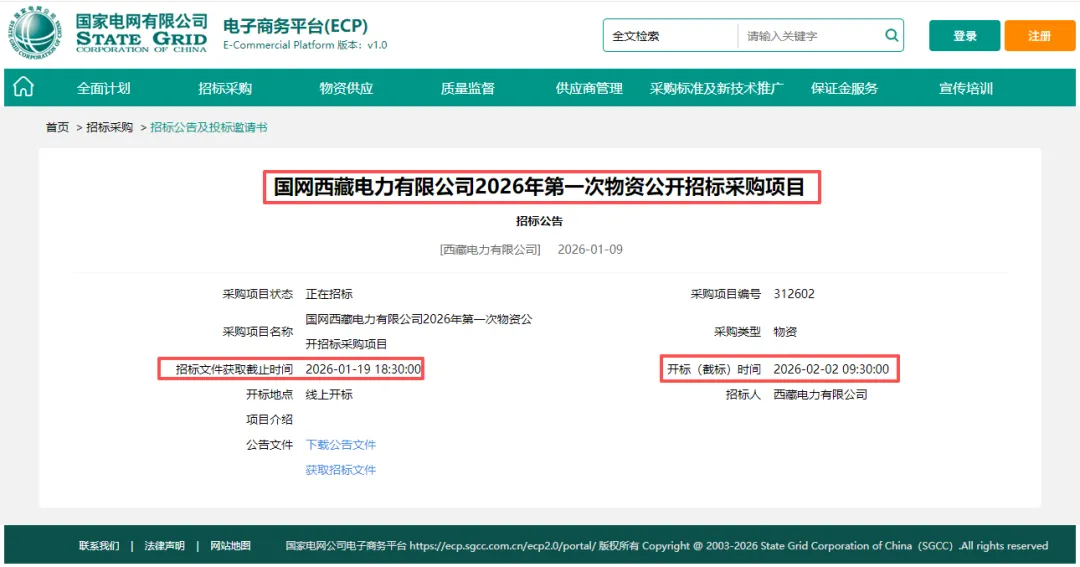This screenshot has height=567, width=1080.
Task: Click the State Grid globe logo
Action: click(x=34, y=33)
